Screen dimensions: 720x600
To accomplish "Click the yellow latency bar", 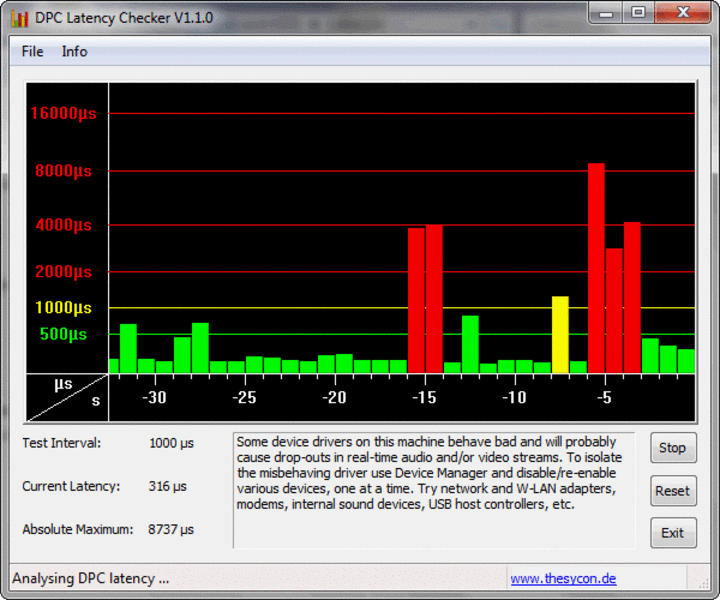I will tap(560, 335).
